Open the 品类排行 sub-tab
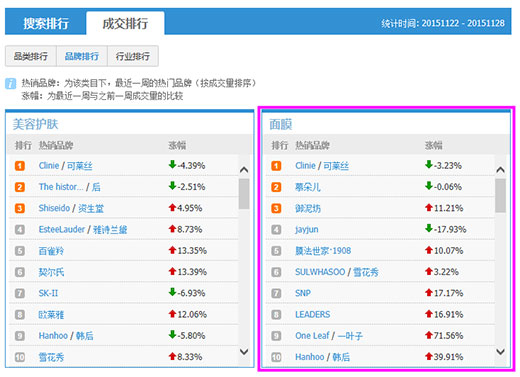This screenshot has width=520, height=377. (x=31, y=56)
